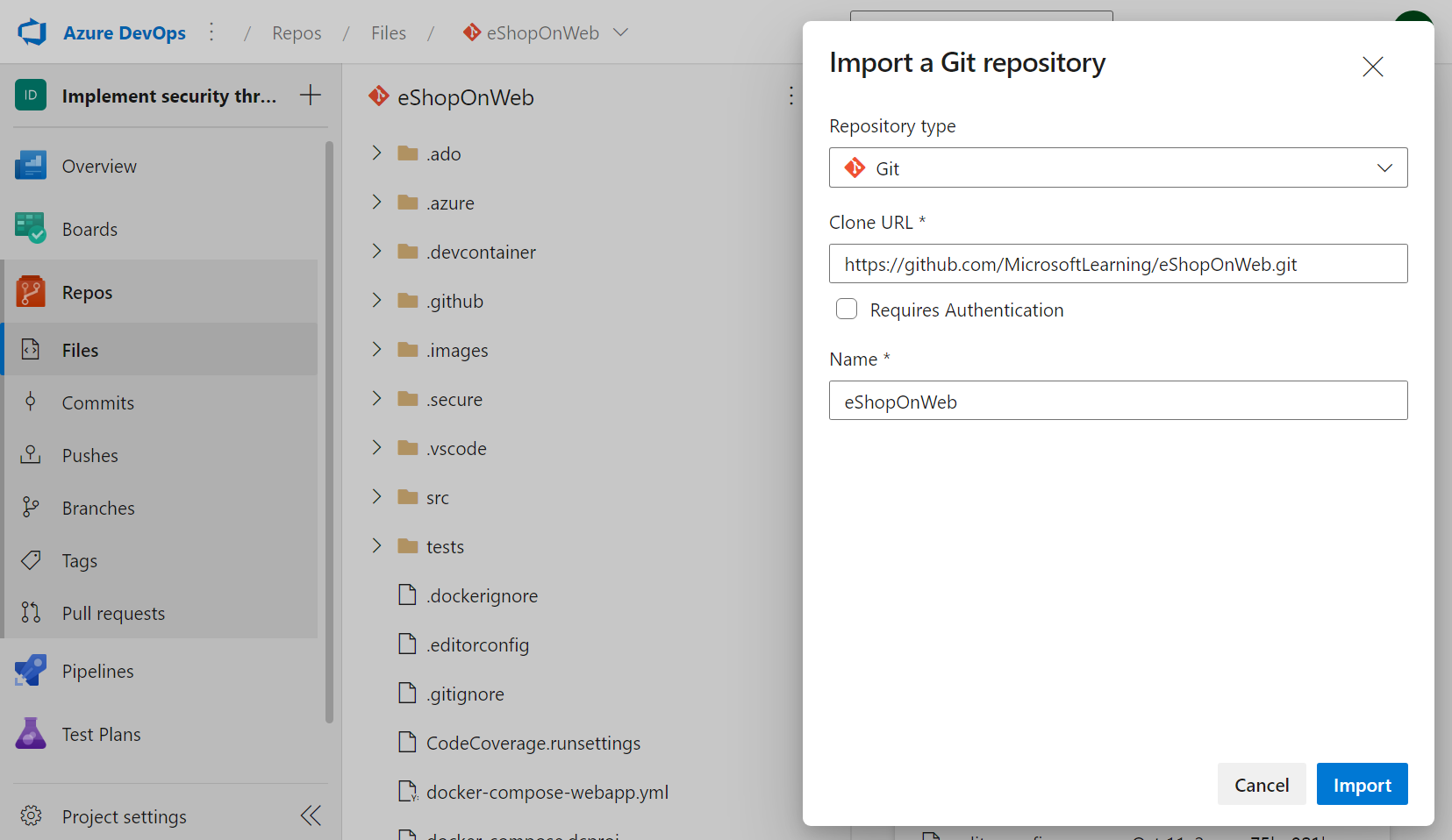This screenshot has width=1452, height=840.
Task: Go to Boards in the sidebar
Action: [x=89, y=230]
